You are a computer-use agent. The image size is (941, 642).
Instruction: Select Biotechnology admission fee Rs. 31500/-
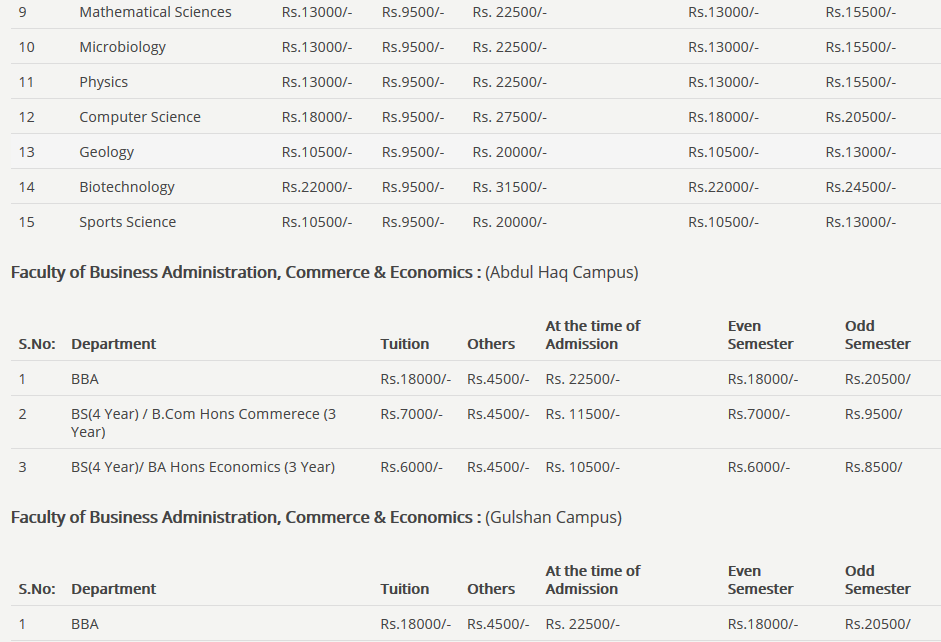click(509, 187)
